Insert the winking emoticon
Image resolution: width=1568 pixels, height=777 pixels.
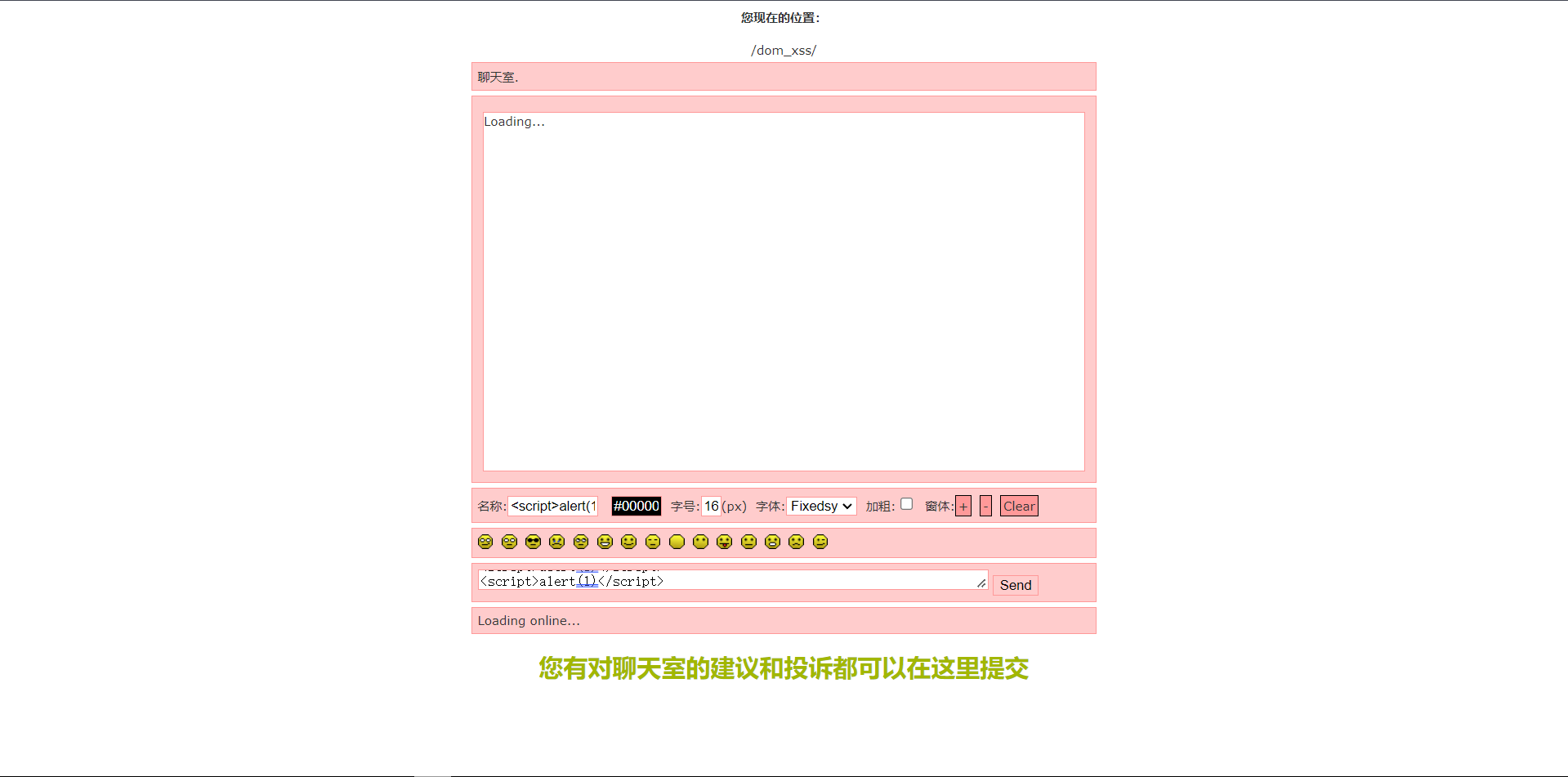820,542
